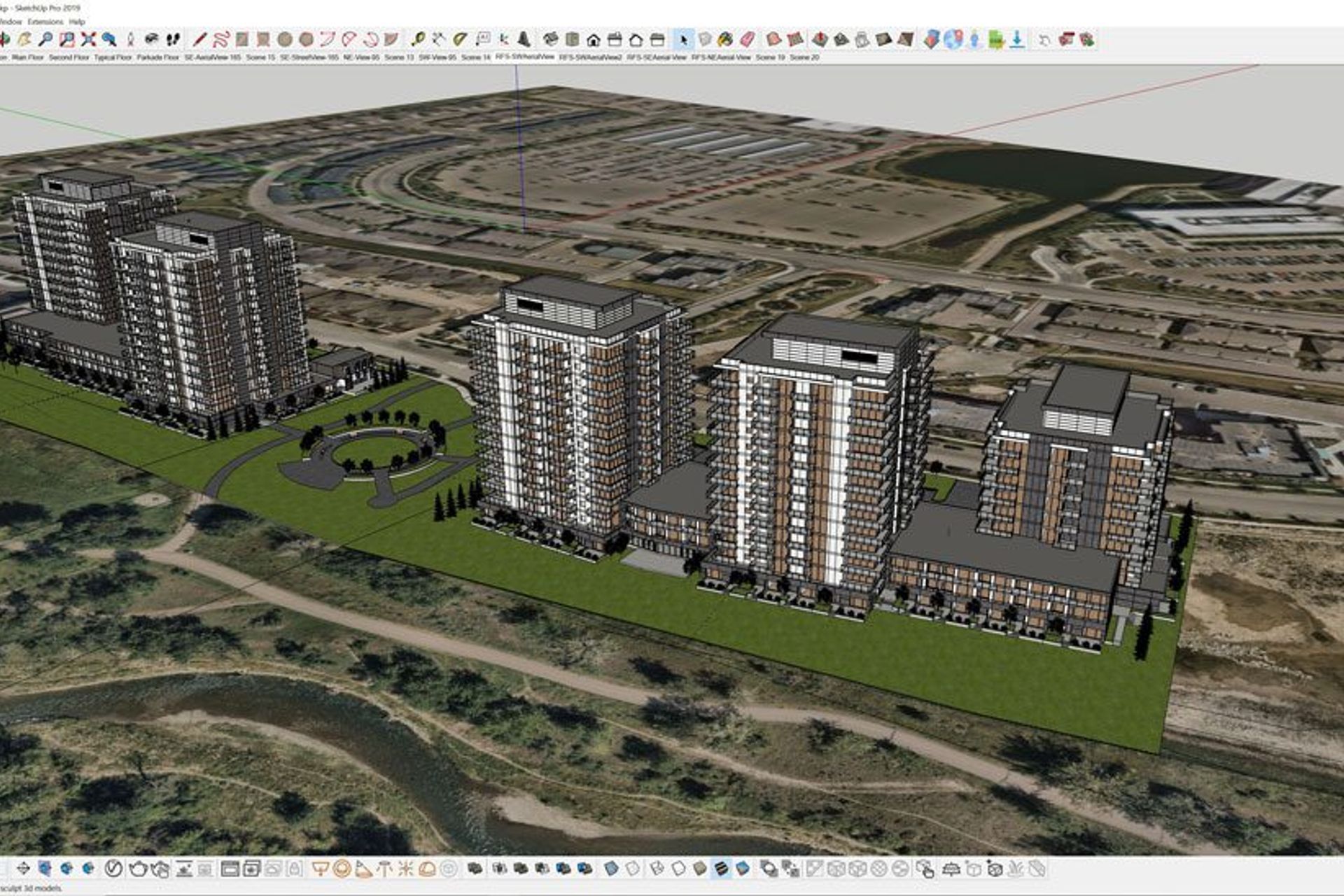This screenshot has width=1344, height=896.
Task: Activate the Walk tool footprints icon
Action: point(174,38)
